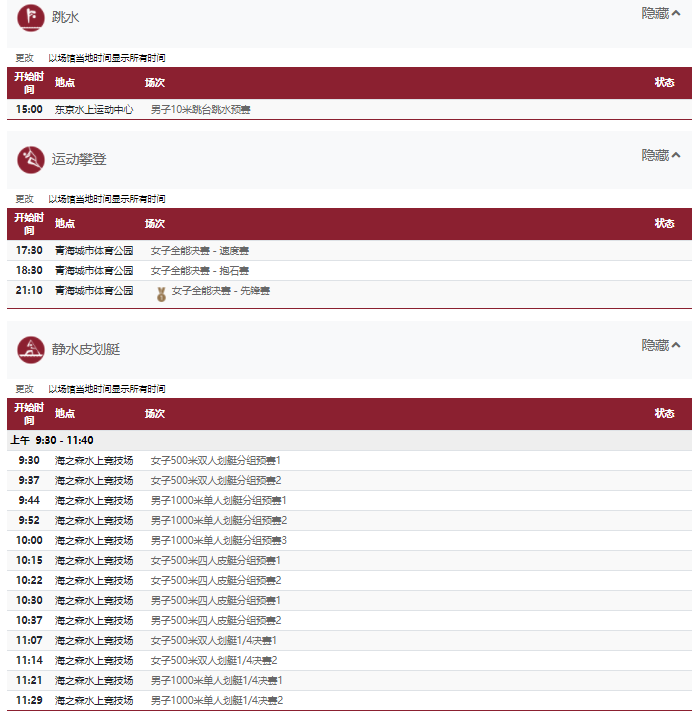
Task: Click the diving sport icon
Action: pyautogui.click(x=31, y=18)
